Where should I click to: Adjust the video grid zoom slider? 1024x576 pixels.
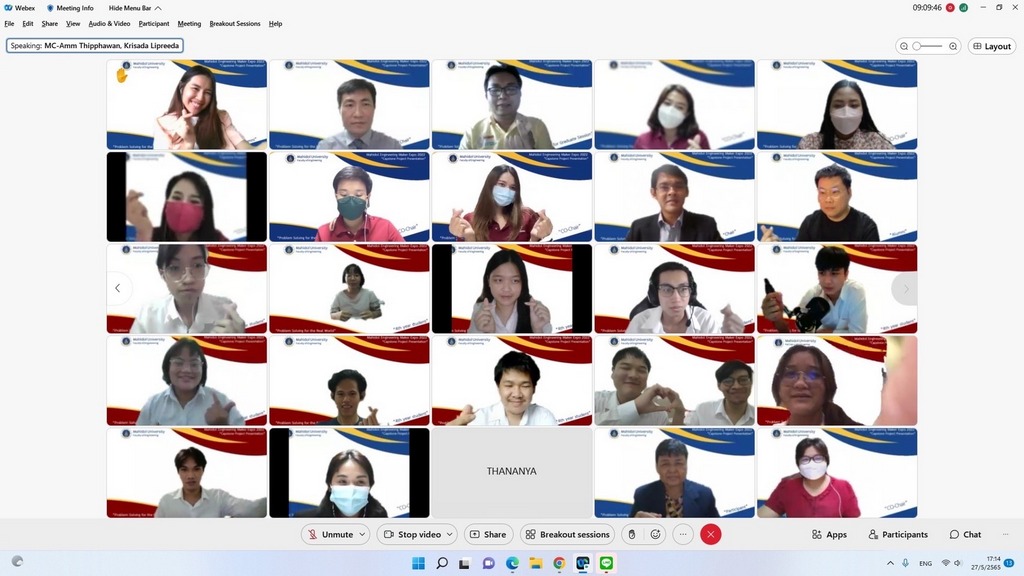(928, 46)
